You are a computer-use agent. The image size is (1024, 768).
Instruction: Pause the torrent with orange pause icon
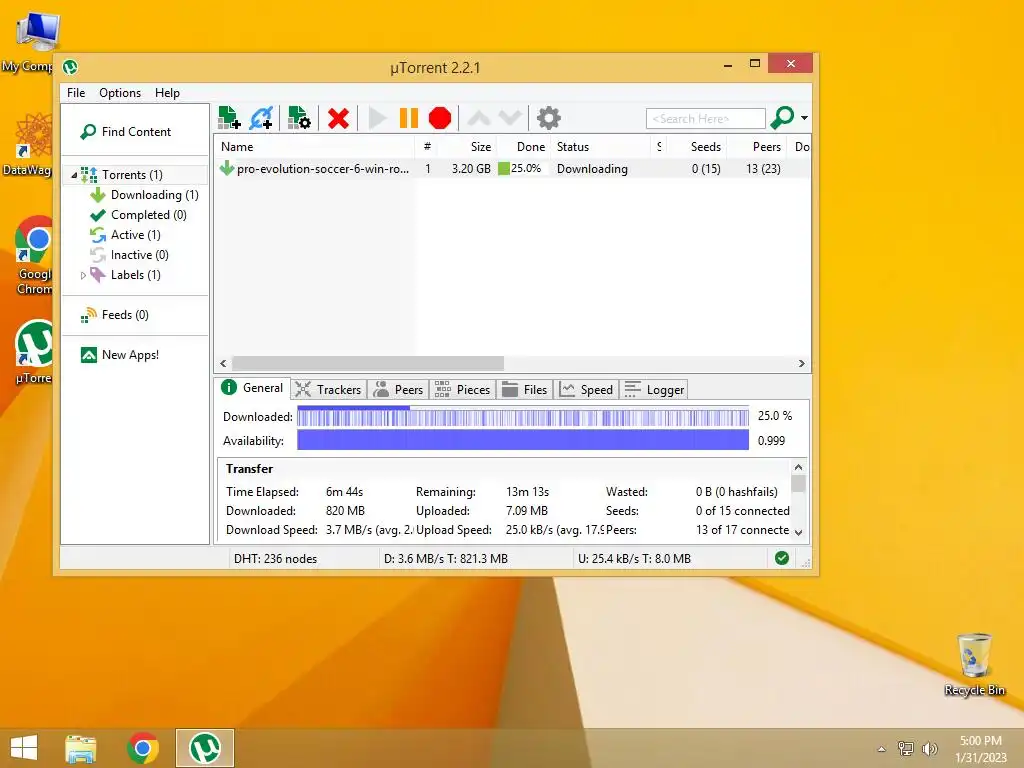tap(409, 118)
